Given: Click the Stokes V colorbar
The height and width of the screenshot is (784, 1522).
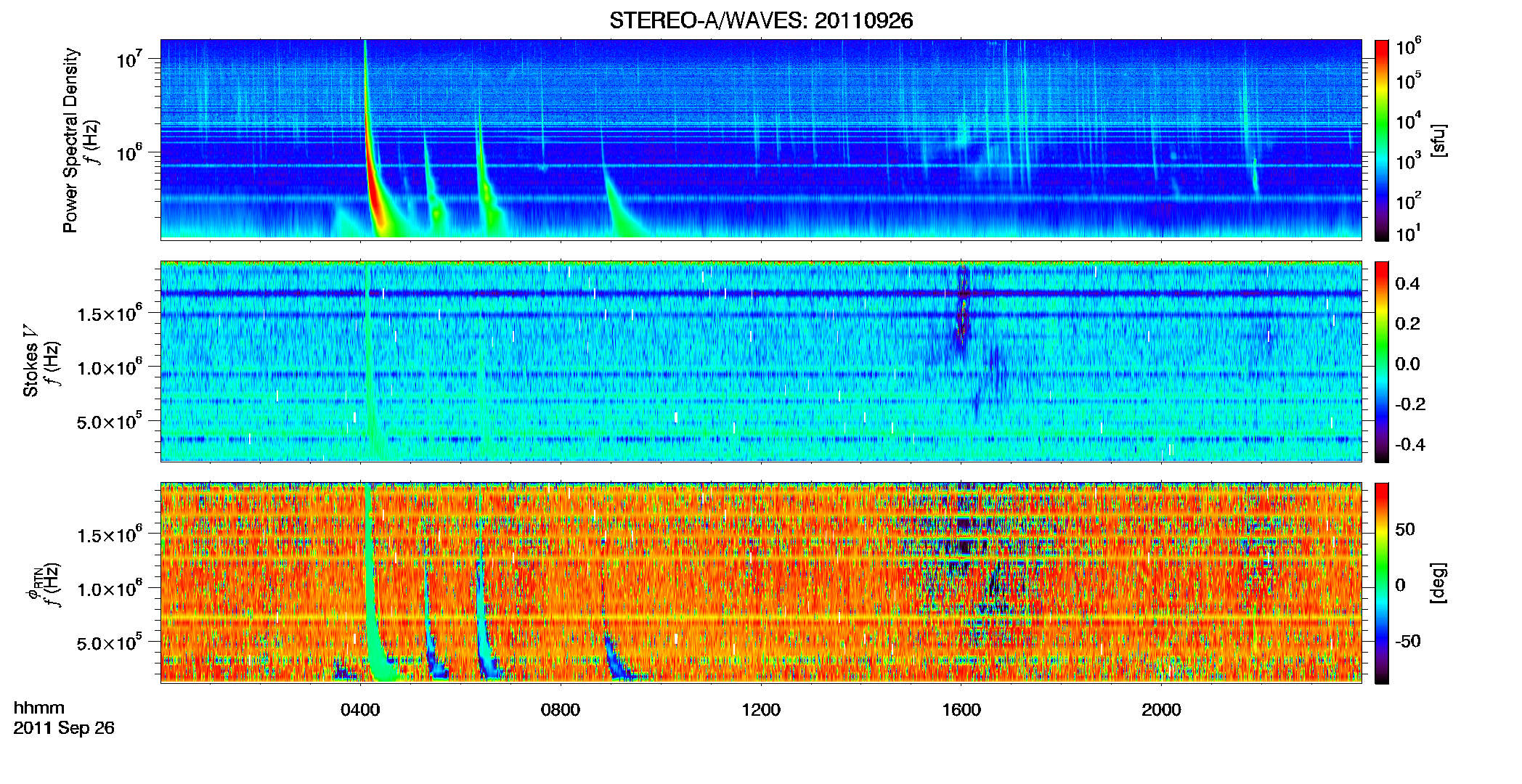Looking at the screenshot, I should [x=1382, y=362].
